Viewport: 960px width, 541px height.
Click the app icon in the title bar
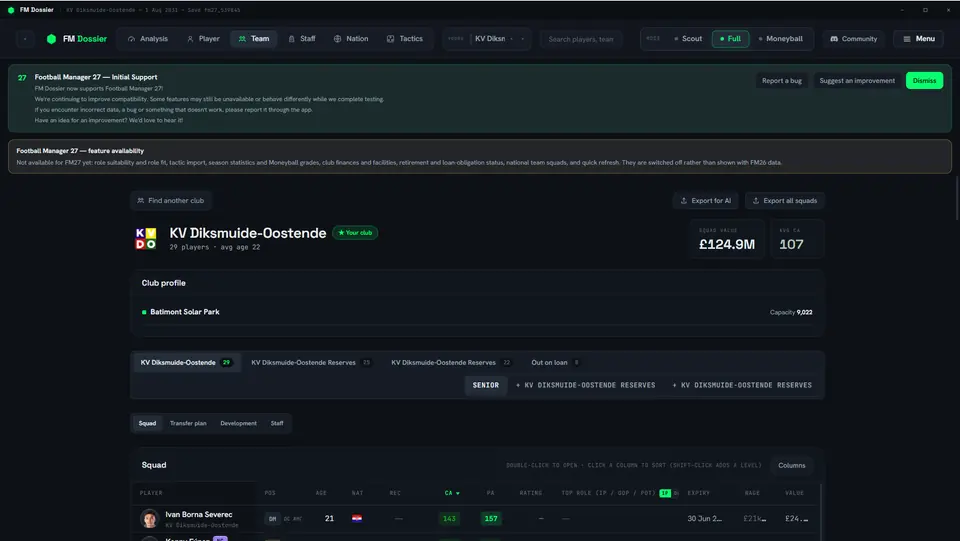pyautogui.click(x=11, y=10)
